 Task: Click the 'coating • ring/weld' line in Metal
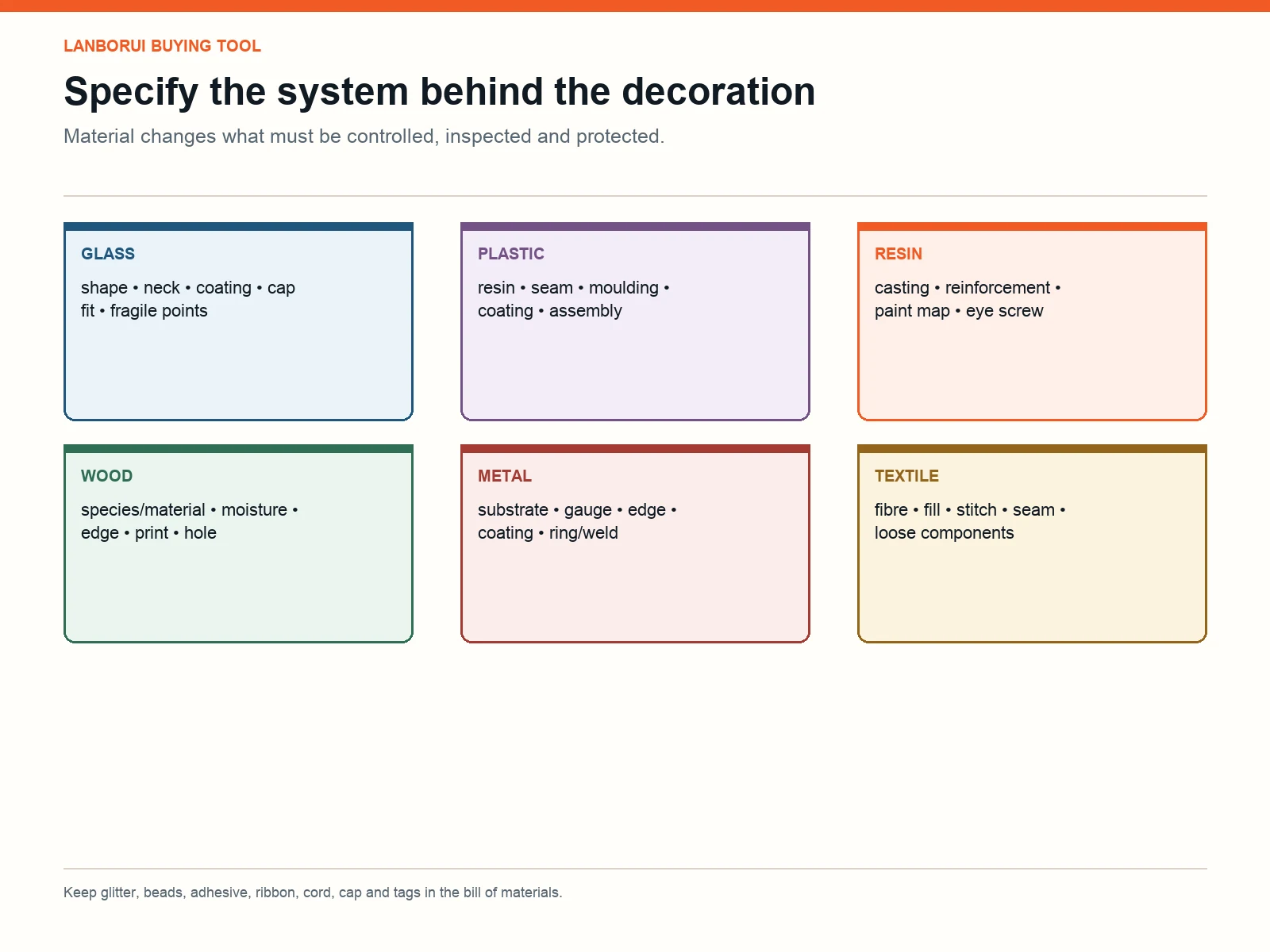548,532
